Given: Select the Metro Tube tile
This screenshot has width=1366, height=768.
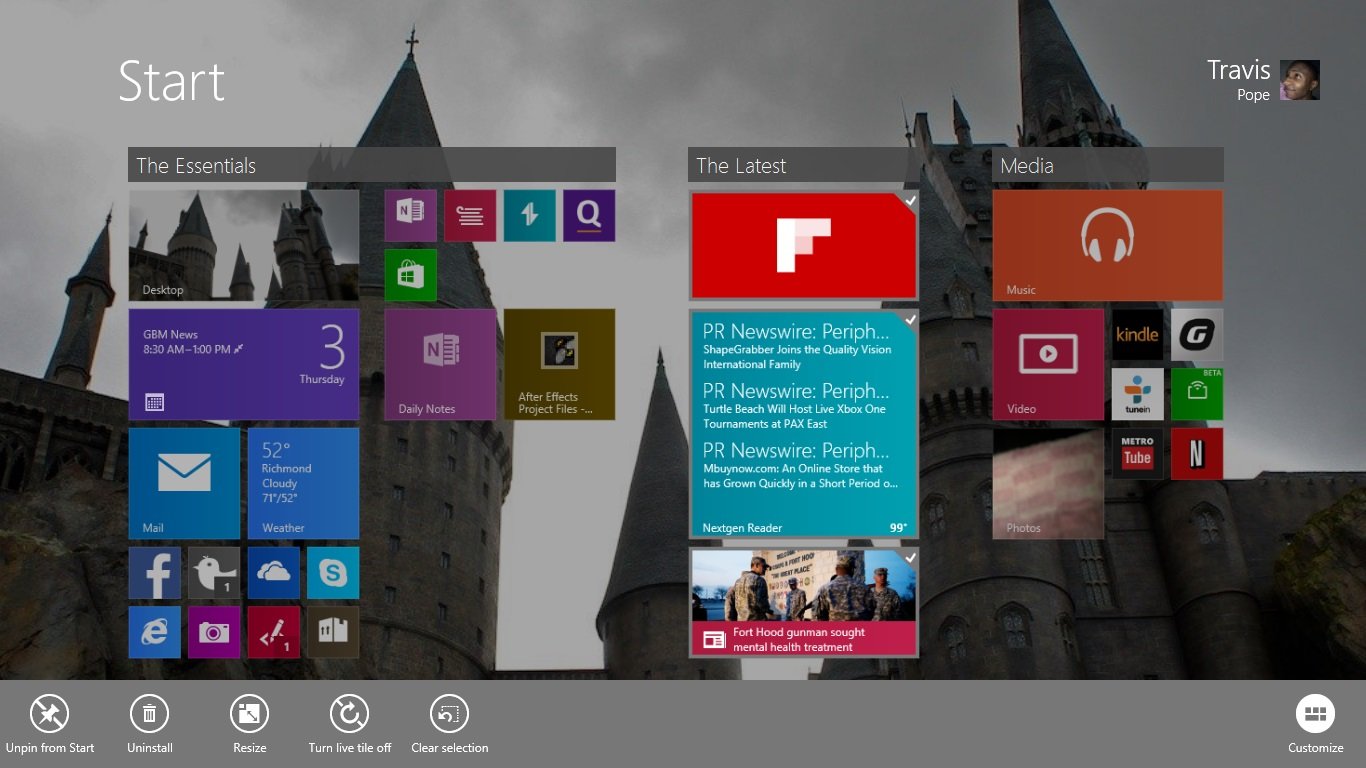Looking at the screenshot, I should (1138, 454).
